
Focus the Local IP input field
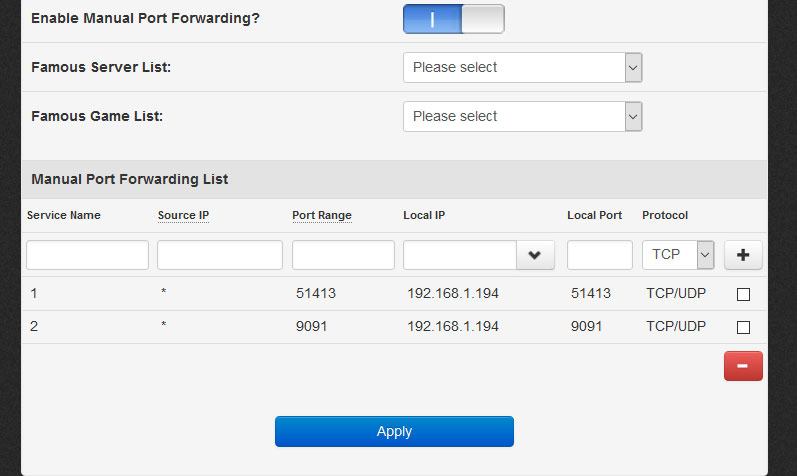[x=460, y=255]
